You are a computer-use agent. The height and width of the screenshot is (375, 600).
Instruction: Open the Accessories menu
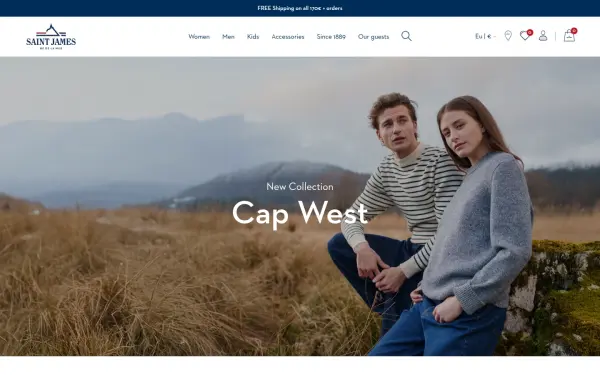[x=288, y=37]
